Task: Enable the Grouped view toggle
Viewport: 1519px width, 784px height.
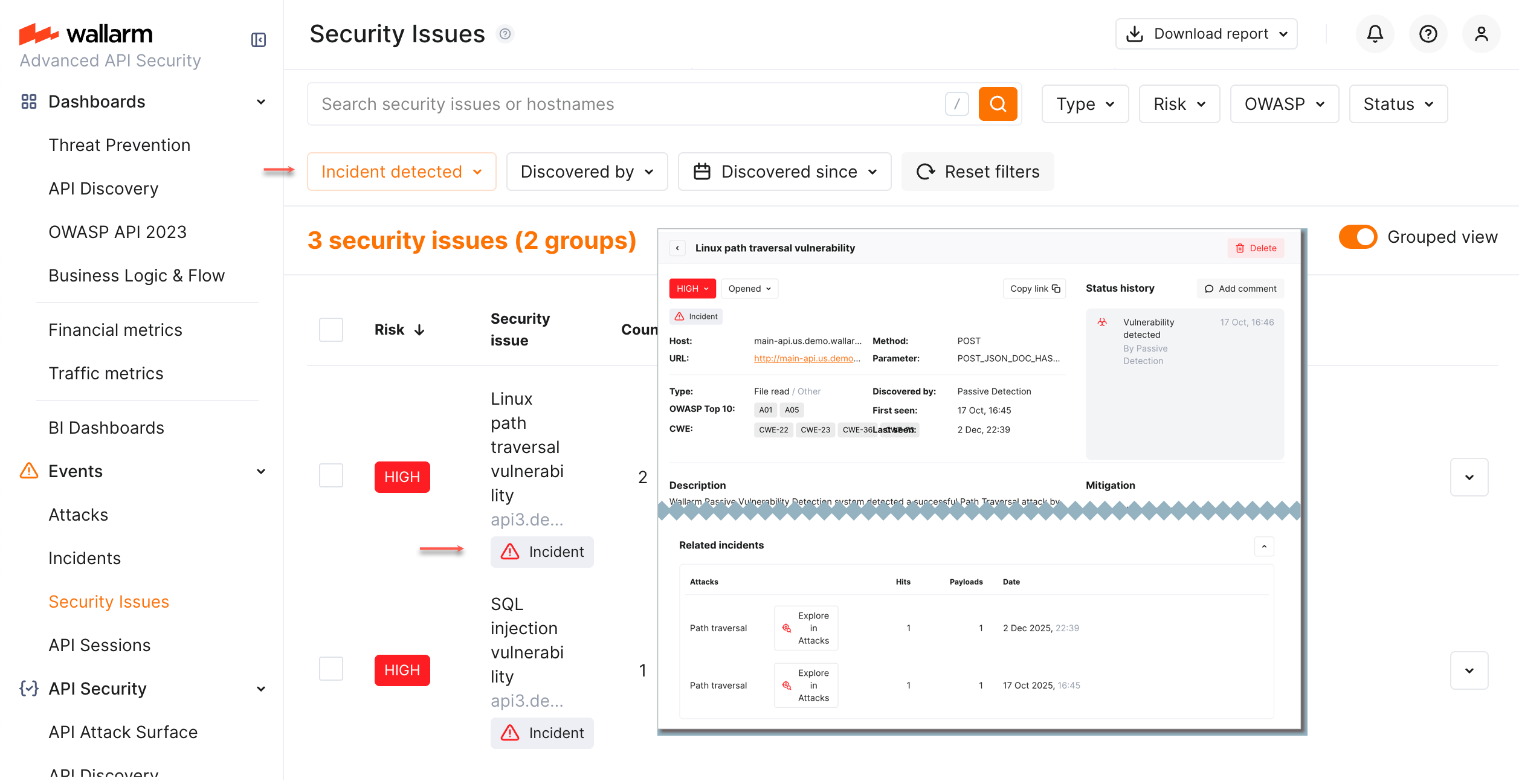Action: click(x=1358, y=237)
